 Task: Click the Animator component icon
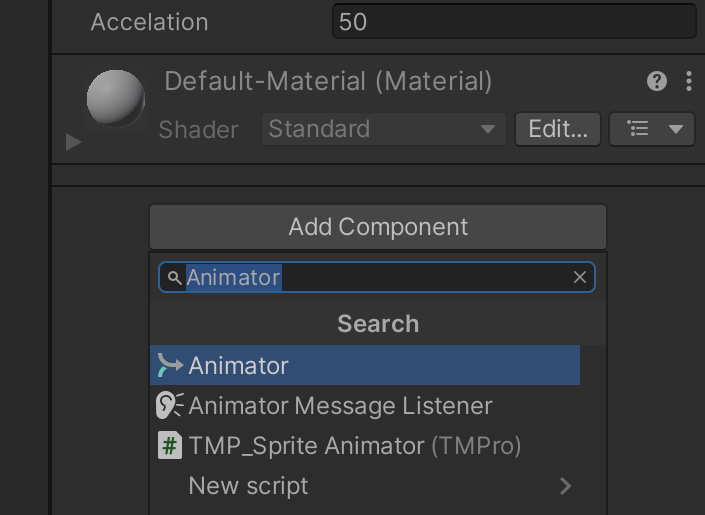coord(170,366)
